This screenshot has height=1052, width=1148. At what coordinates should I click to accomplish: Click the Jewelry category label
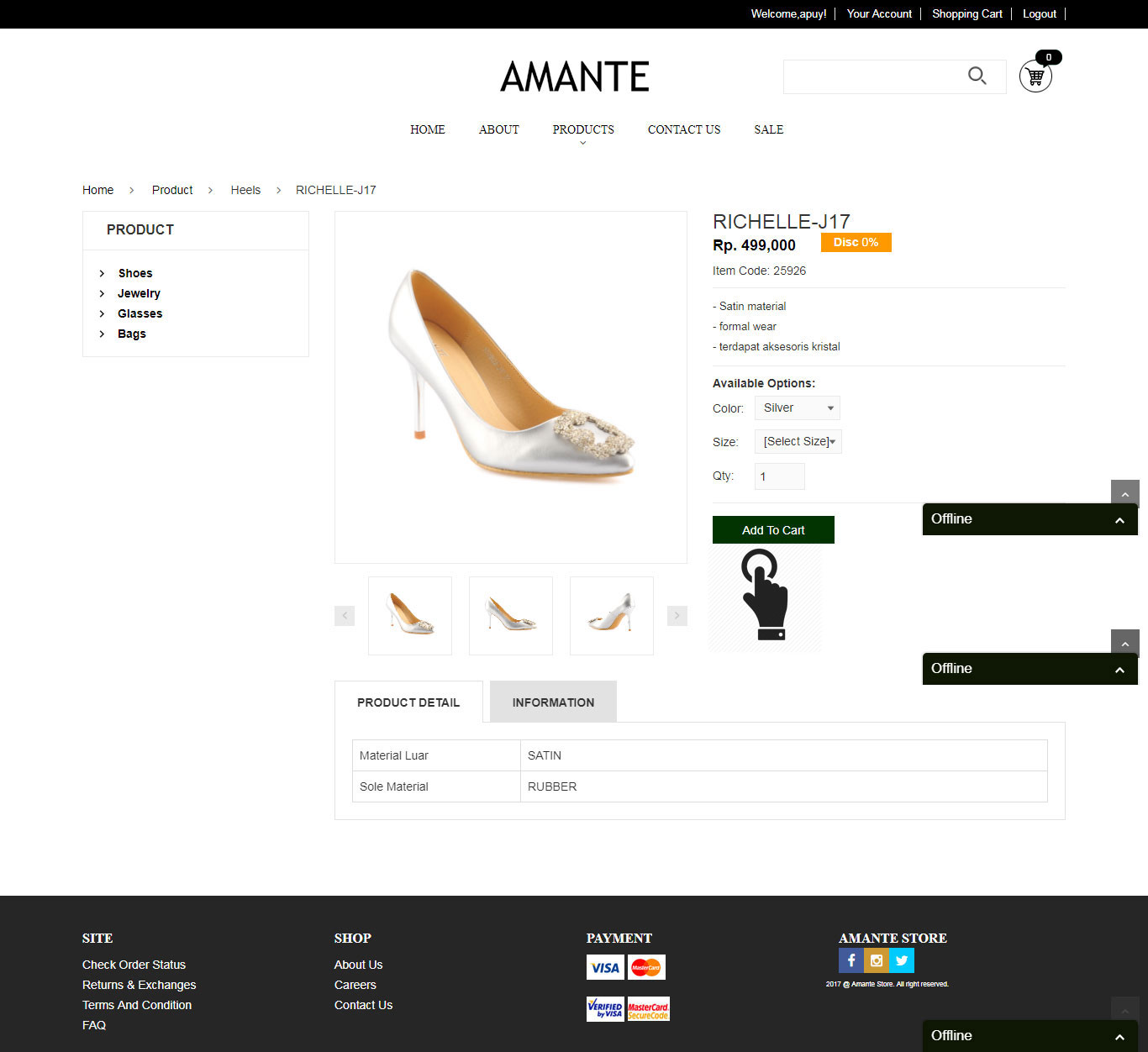click(139, 293)
